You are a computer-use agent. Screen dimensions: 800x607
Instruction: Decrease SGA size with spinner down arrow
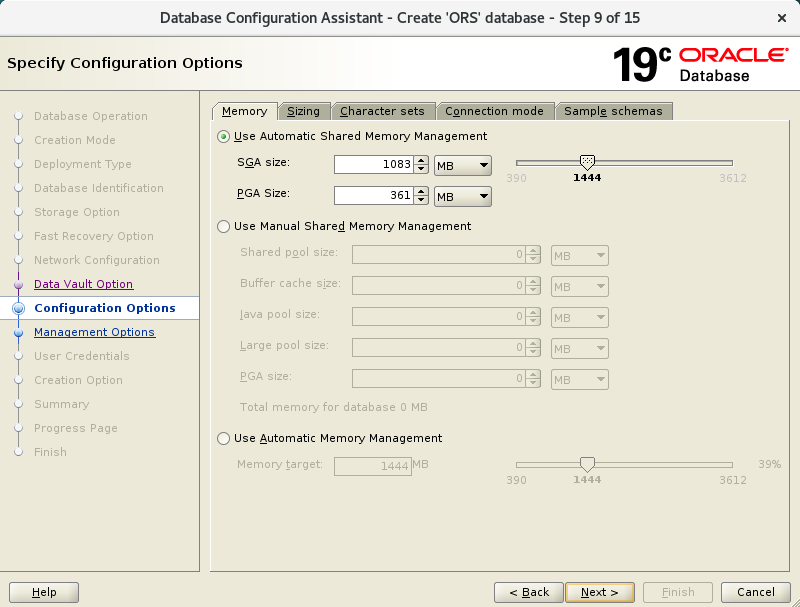pos(421,169)
